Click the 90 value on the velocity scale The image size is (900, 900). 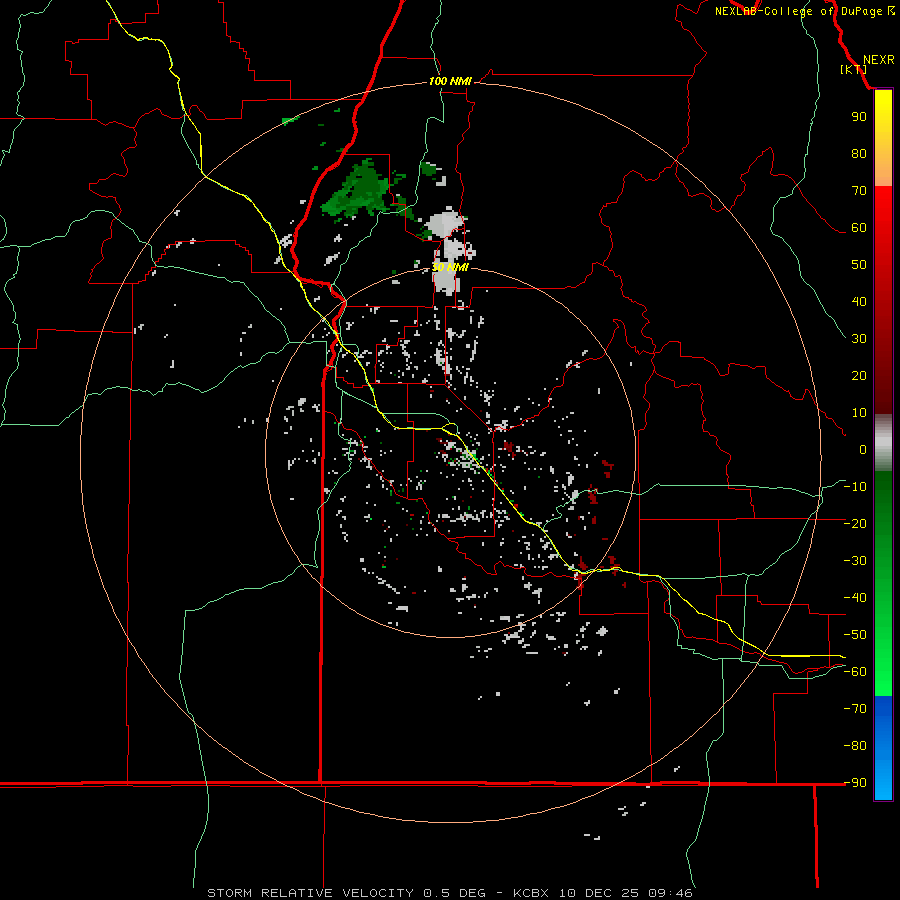pyautogui.click(x=859, y=117)
